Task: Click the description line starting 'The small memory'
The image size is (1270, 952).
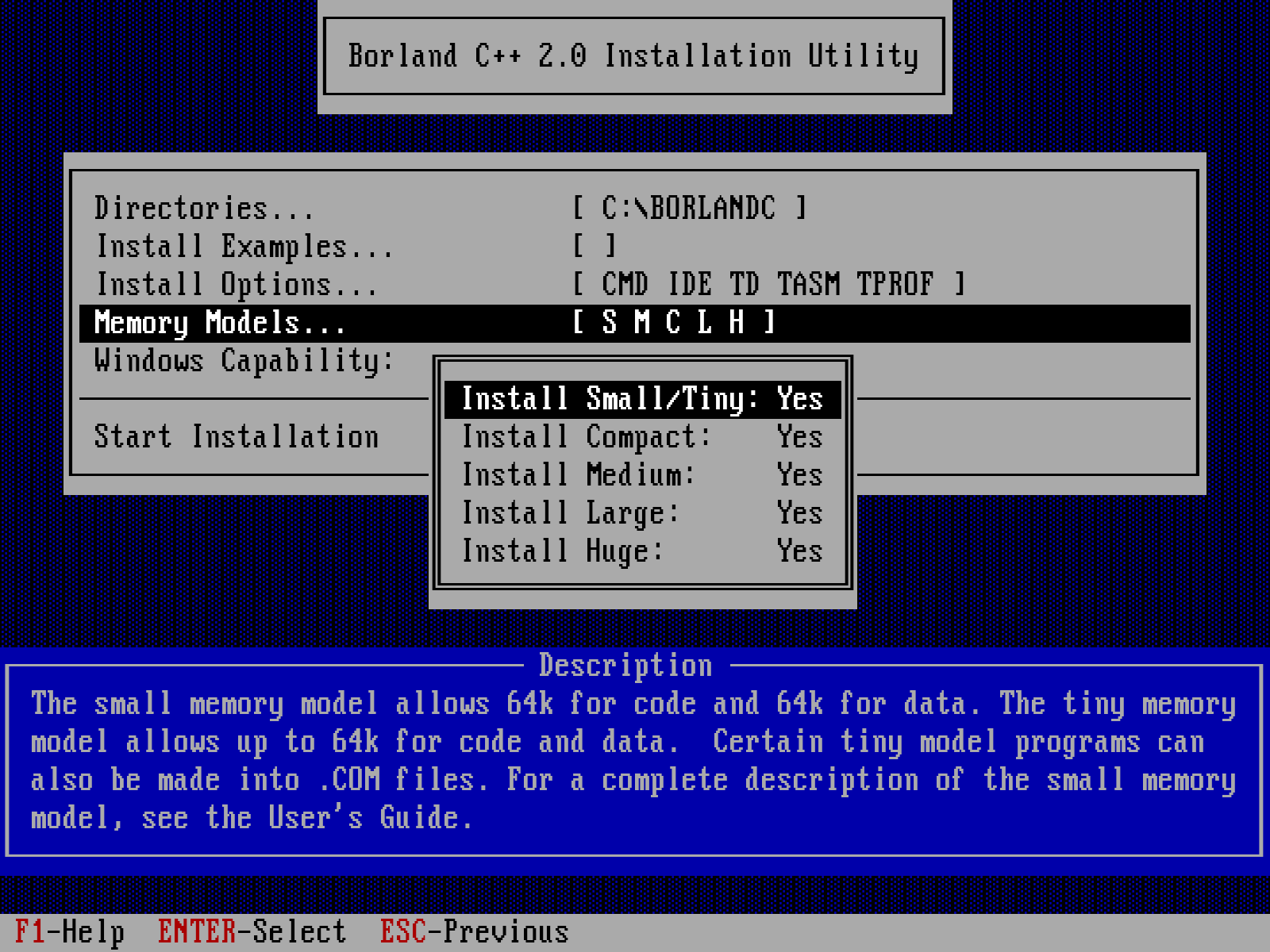Action: [633, 704]
